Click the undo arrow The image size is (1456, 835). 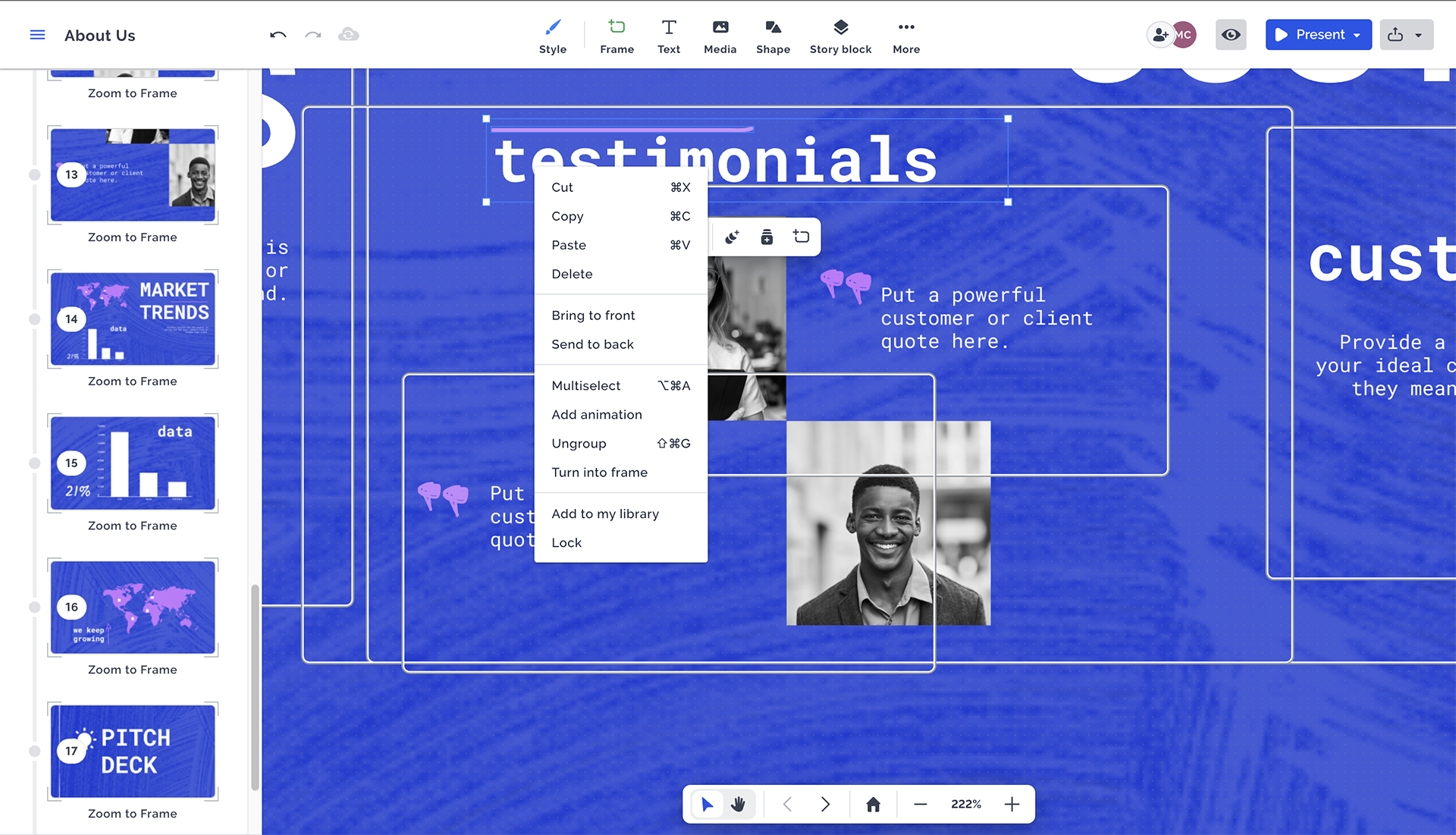278,35
